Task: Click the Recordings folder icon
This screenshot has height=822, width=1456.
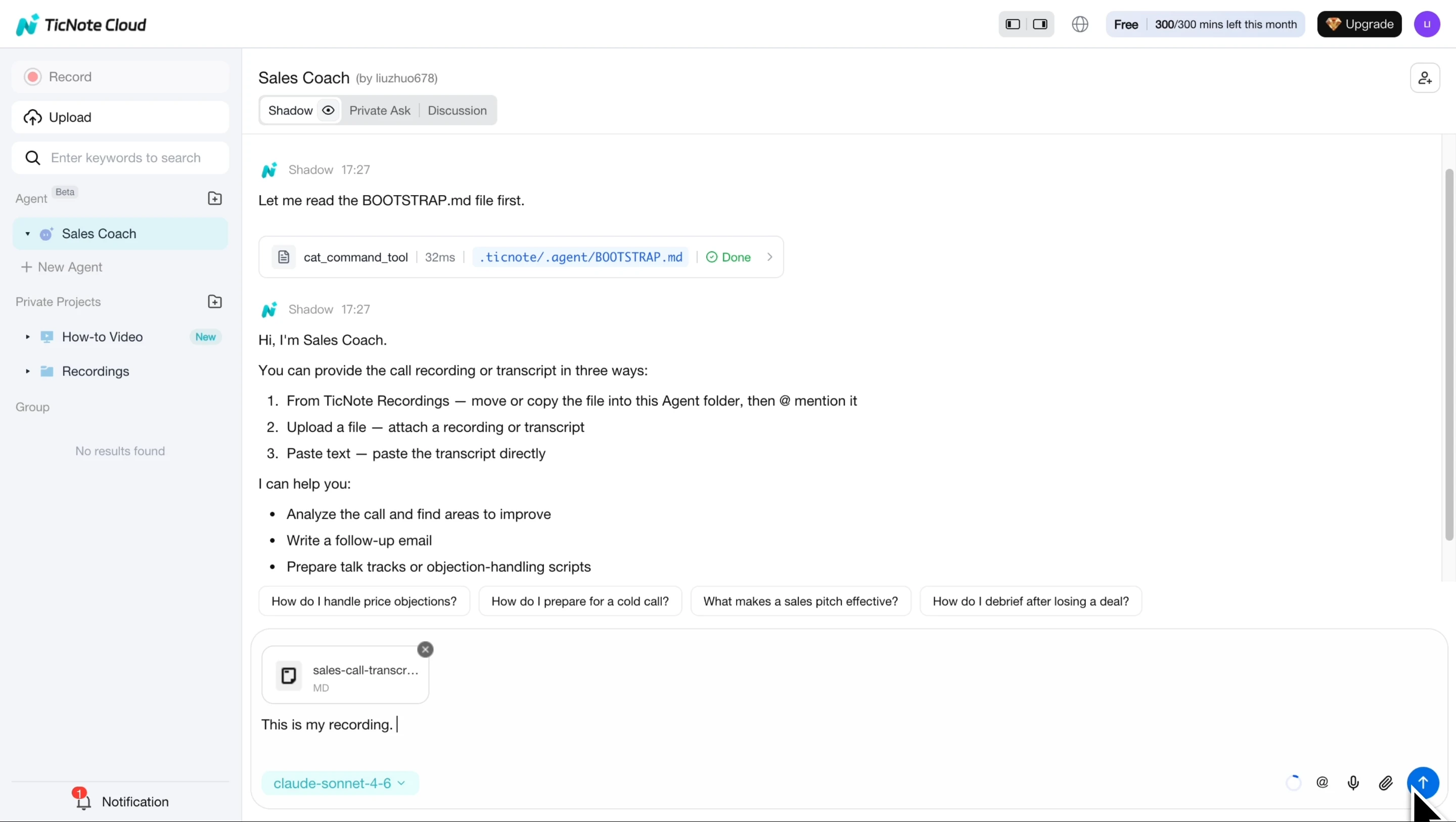Action: tap(47, 372)
